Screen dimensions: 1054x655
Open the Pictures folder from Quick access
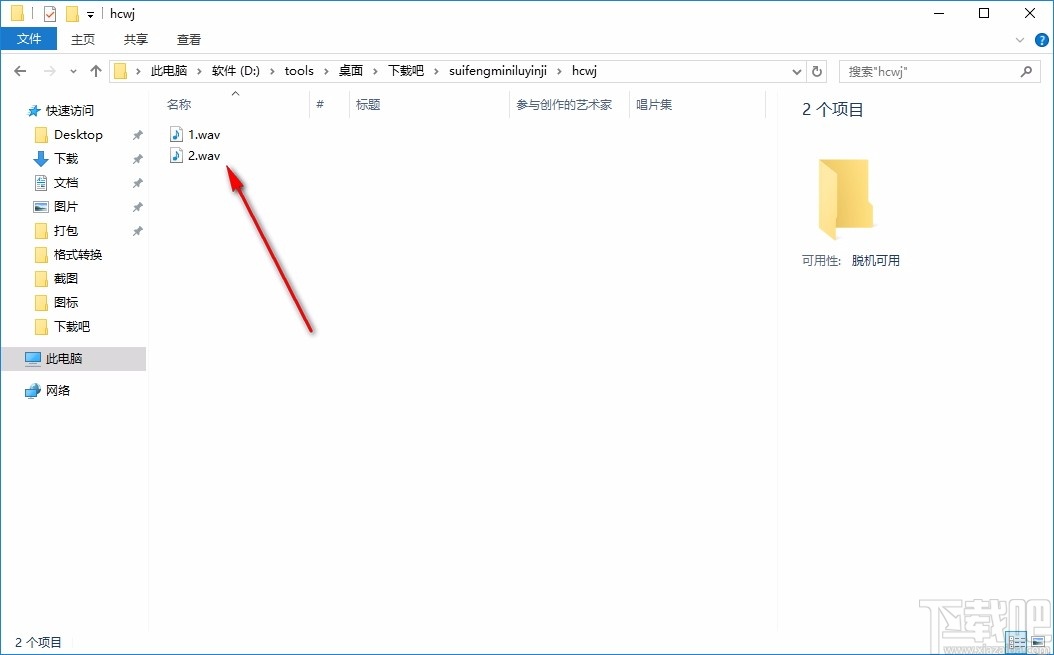[67, 206]
